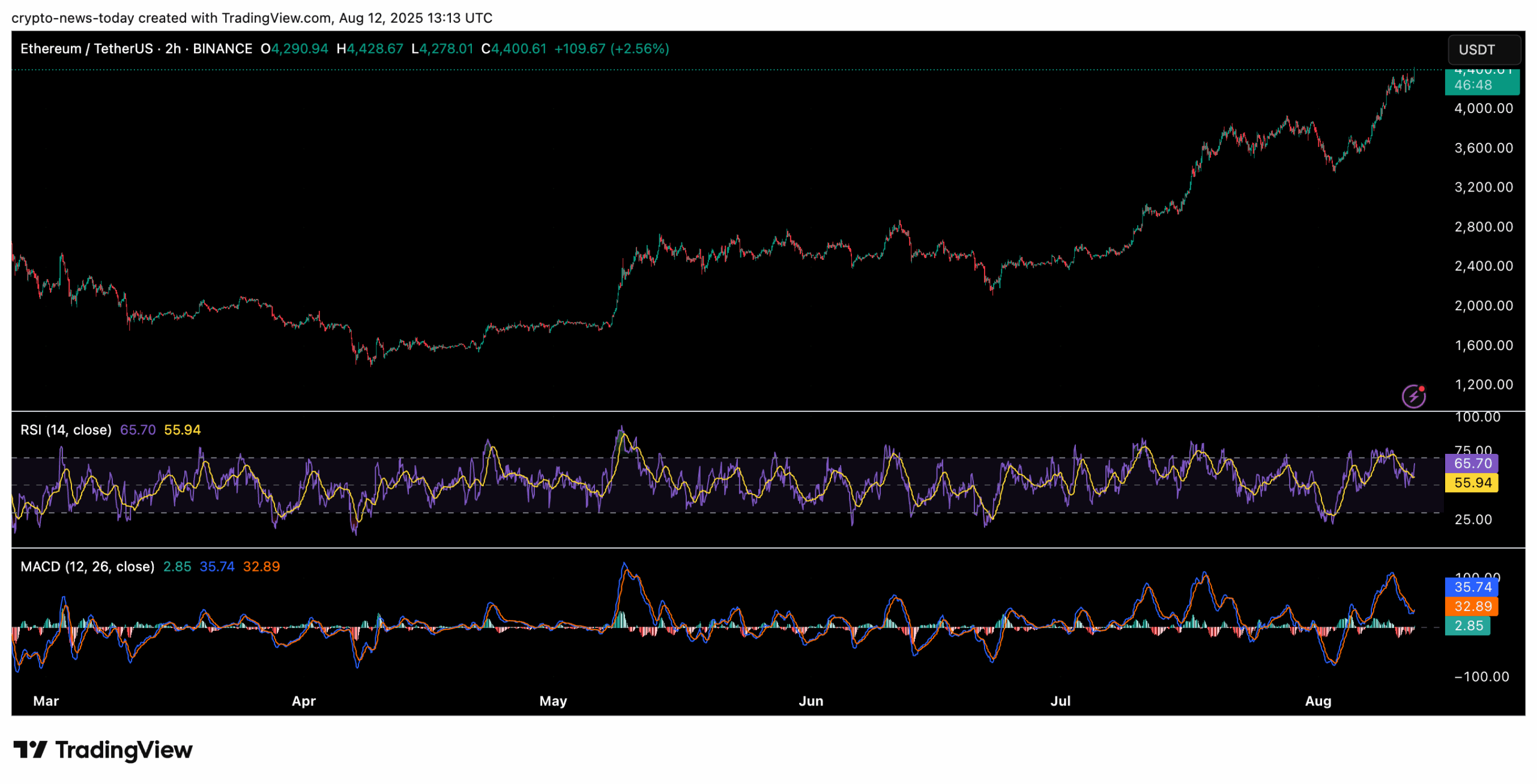Viewport: 1537px width, 784px height.
Task: Click the high price value H4,428.67
Action: click(x=369, y=49)
